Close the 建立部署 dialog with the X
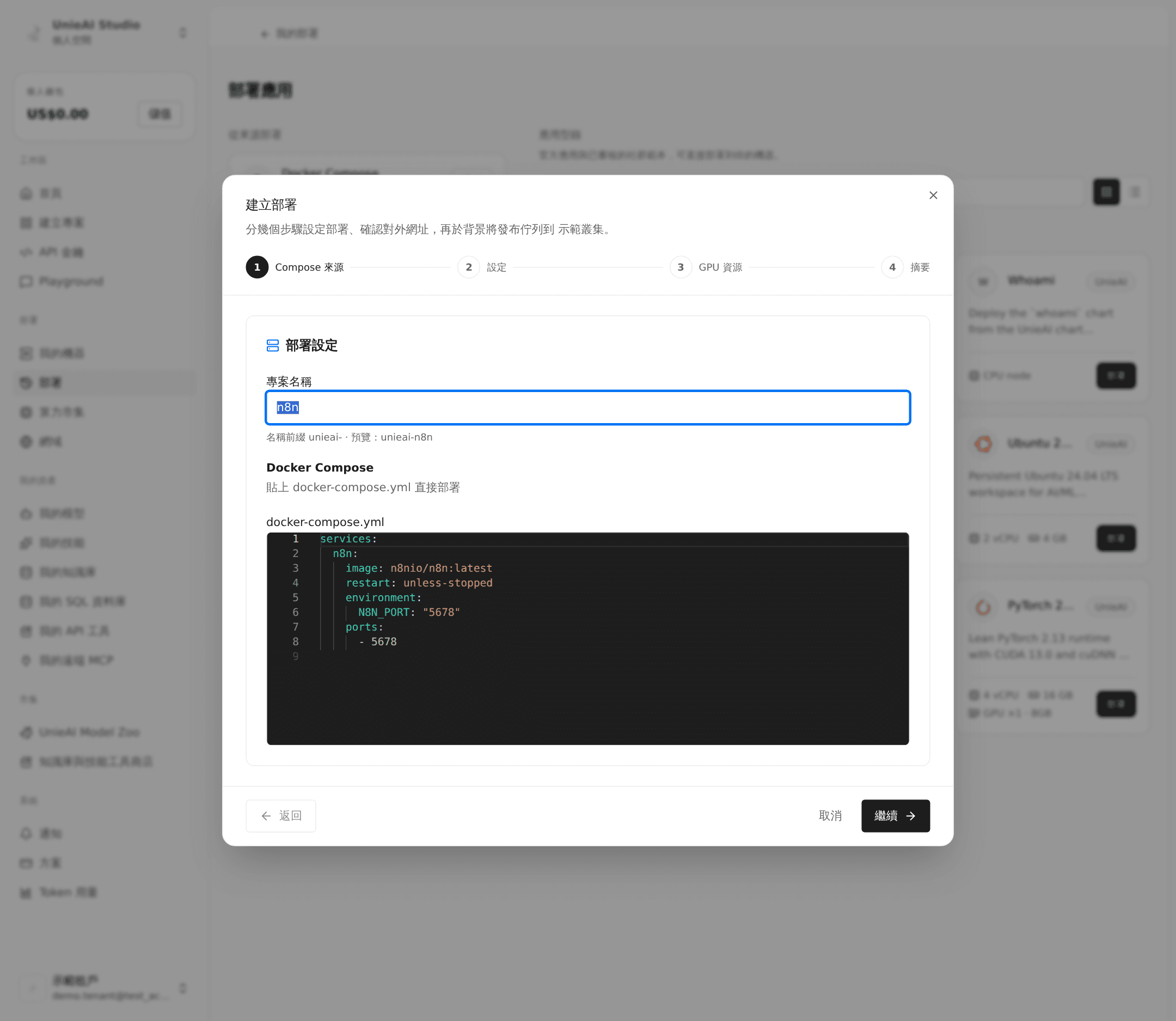This screenshot has height=1021, width=1176. [933, 195]
